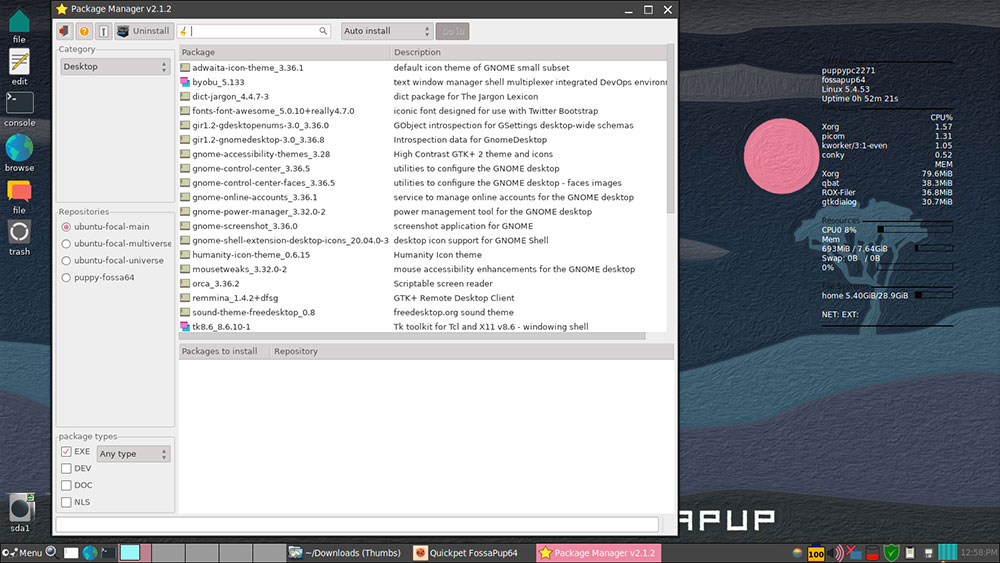The height and width of the screenshot is (563, 1000).
Task: Switch to ~/Downloads (Thumbs) taskbar window
Action: (x=345, y=553)
